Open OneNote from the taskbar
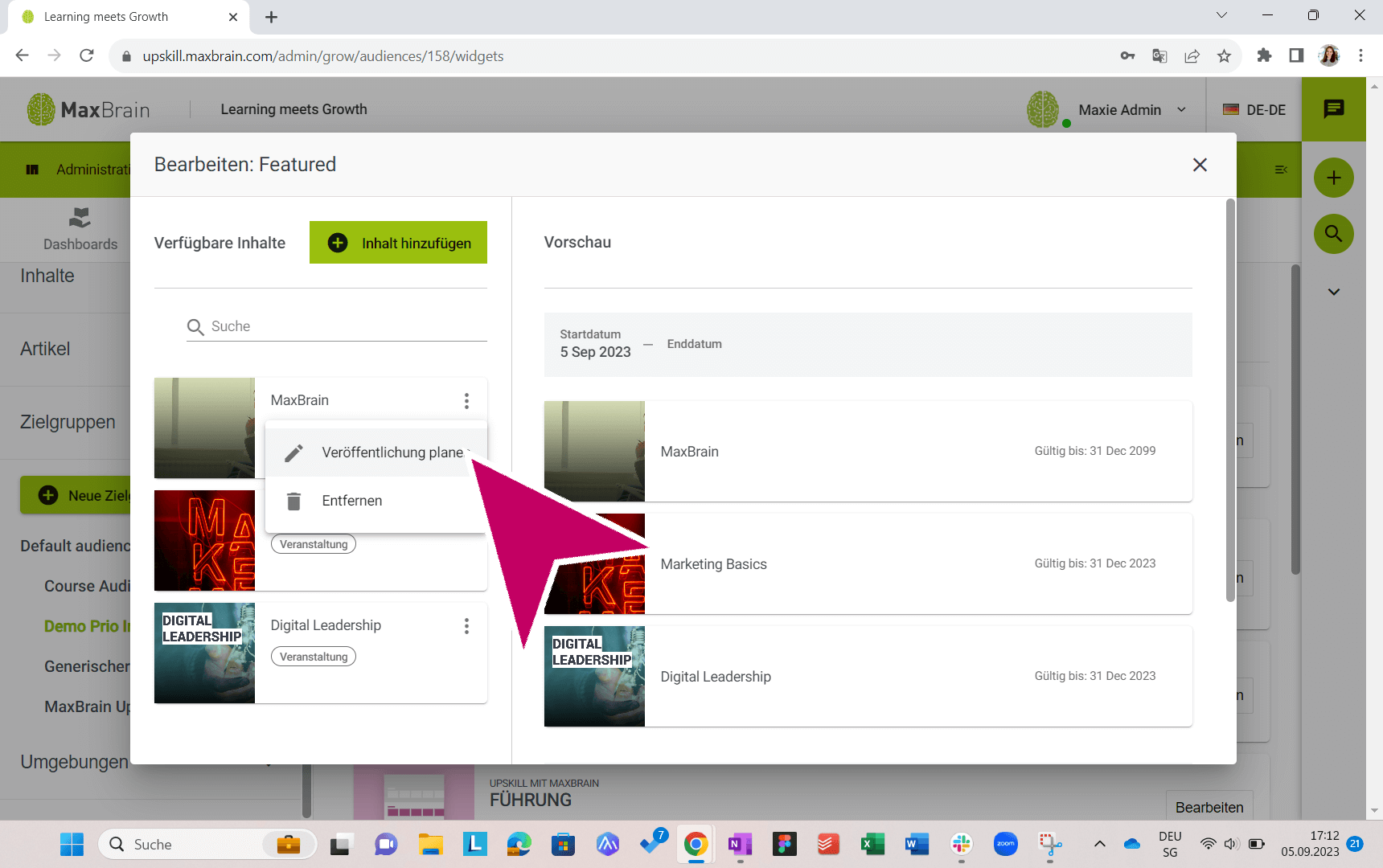This screenshot has width=1383, height=868. [740, 844]
